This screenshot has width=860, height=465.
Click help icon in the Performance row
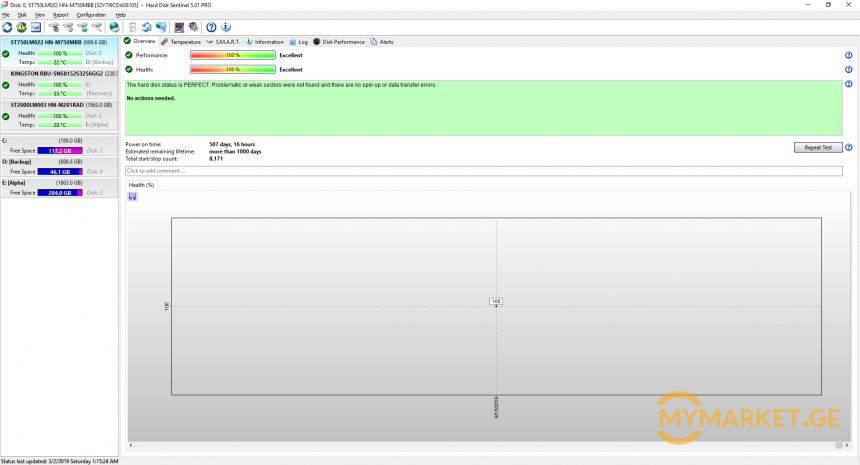click(x=848, y=55)
